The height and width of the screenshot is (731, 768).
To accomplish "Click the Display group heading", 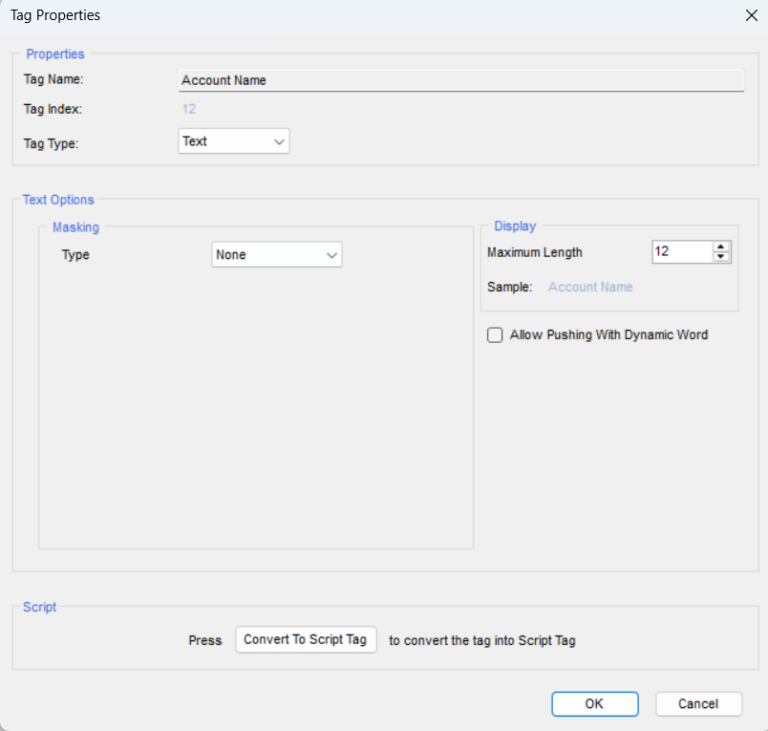I will [515, 227].
